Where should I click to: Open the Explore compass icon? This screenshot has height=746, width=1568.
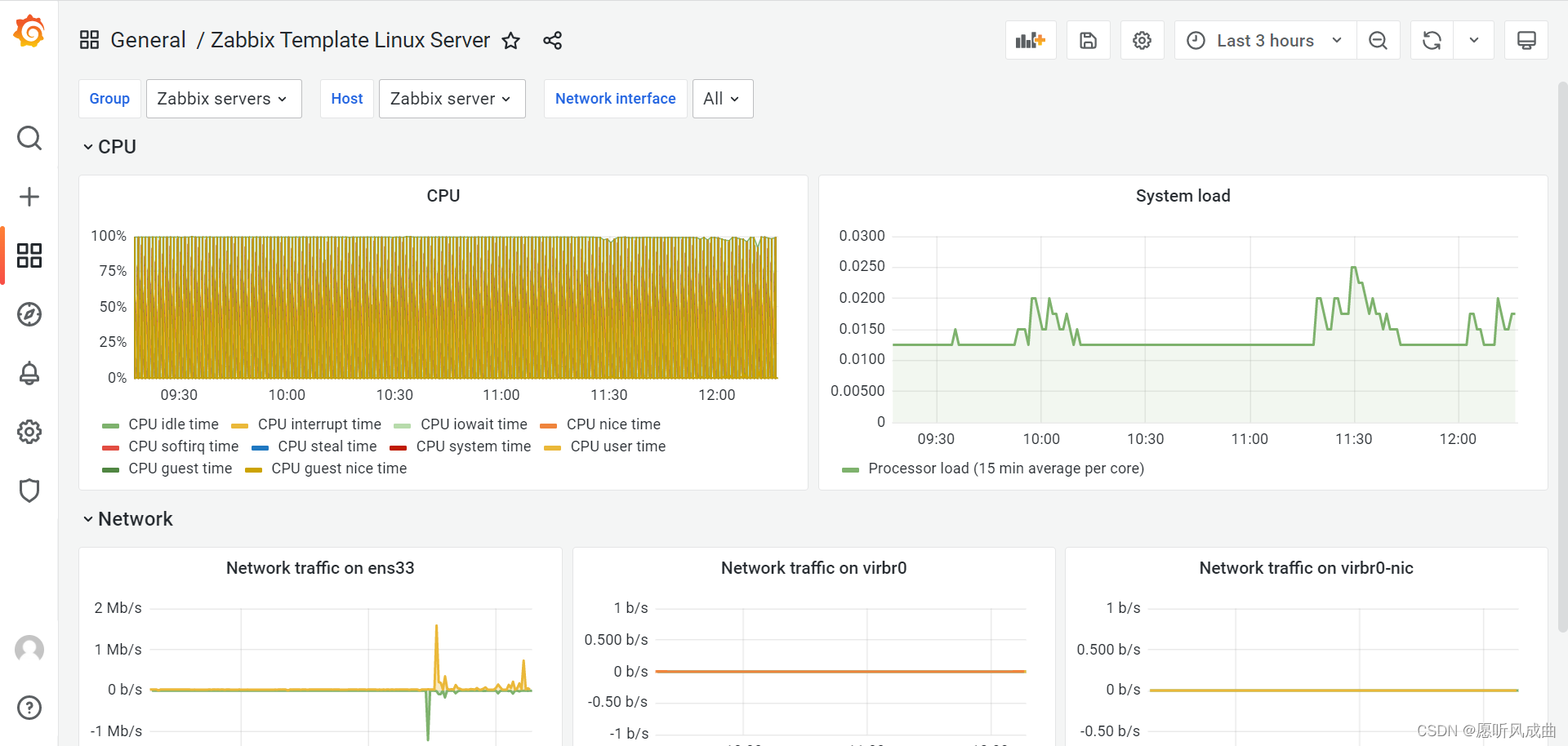29,314
